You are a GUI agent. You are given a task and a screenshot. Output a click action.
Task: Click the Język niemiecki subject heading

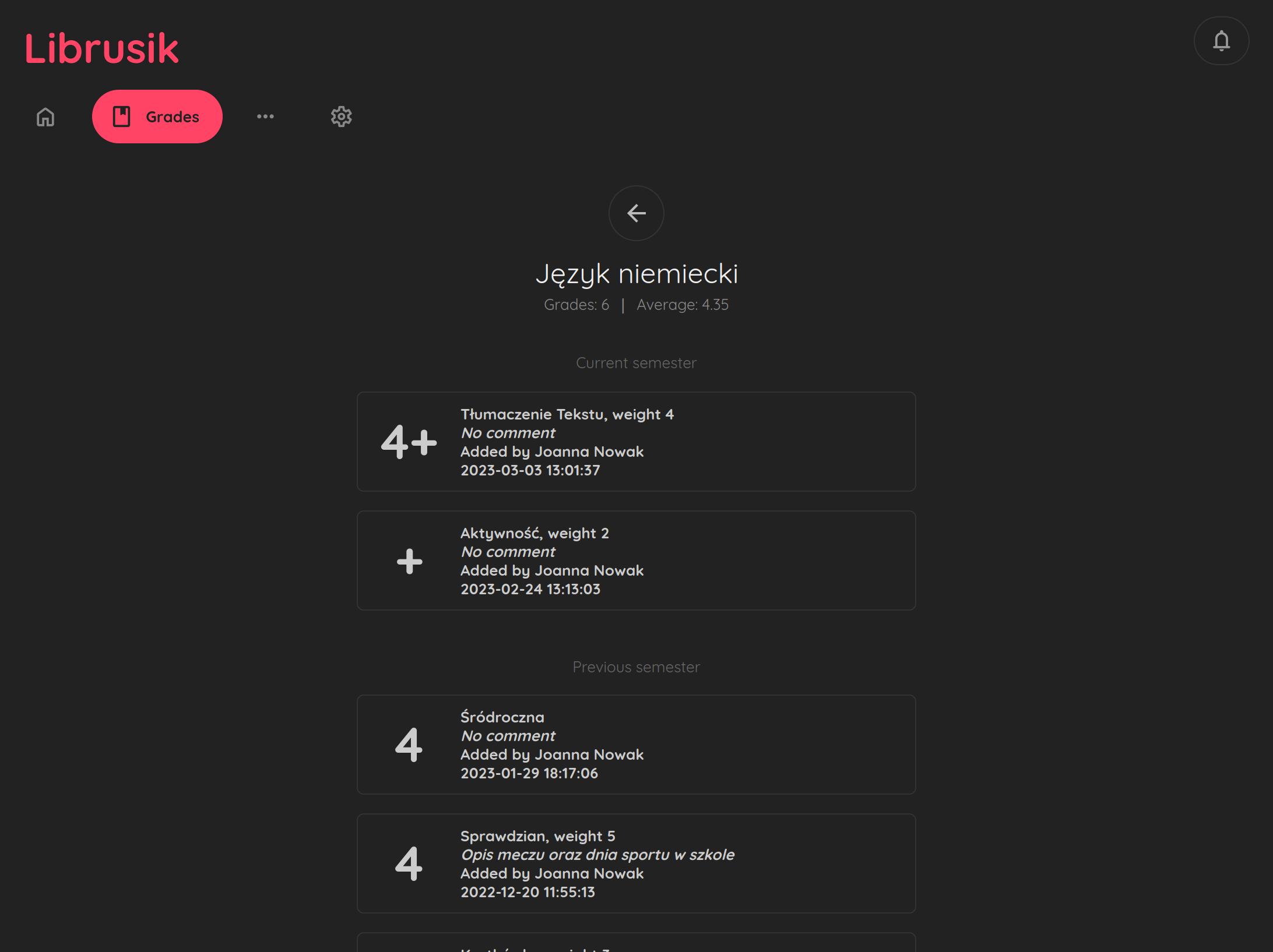[x=636, y=274]
